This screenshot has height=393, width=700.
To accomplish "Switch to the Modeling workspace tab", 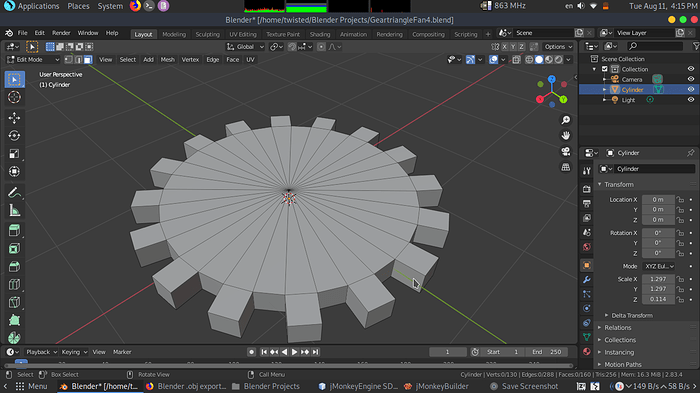I will [174, 34].
